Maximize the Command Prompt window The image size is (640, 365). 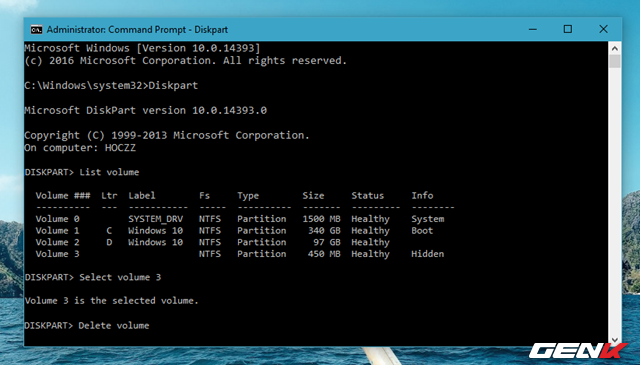coord(568,29)
